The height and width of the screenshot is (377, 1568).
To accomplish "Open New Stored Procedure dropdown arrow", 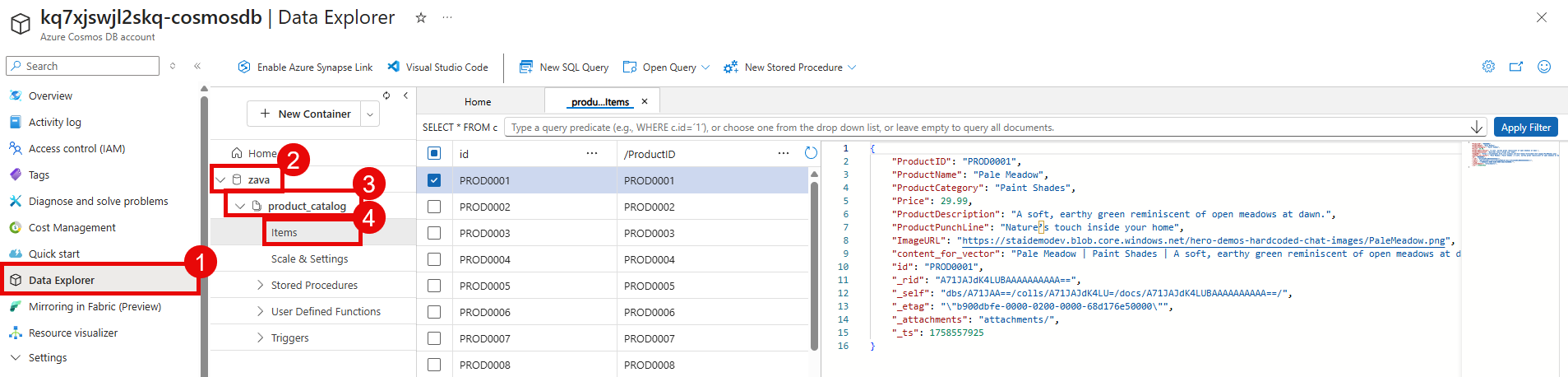I will coord(852,67).
